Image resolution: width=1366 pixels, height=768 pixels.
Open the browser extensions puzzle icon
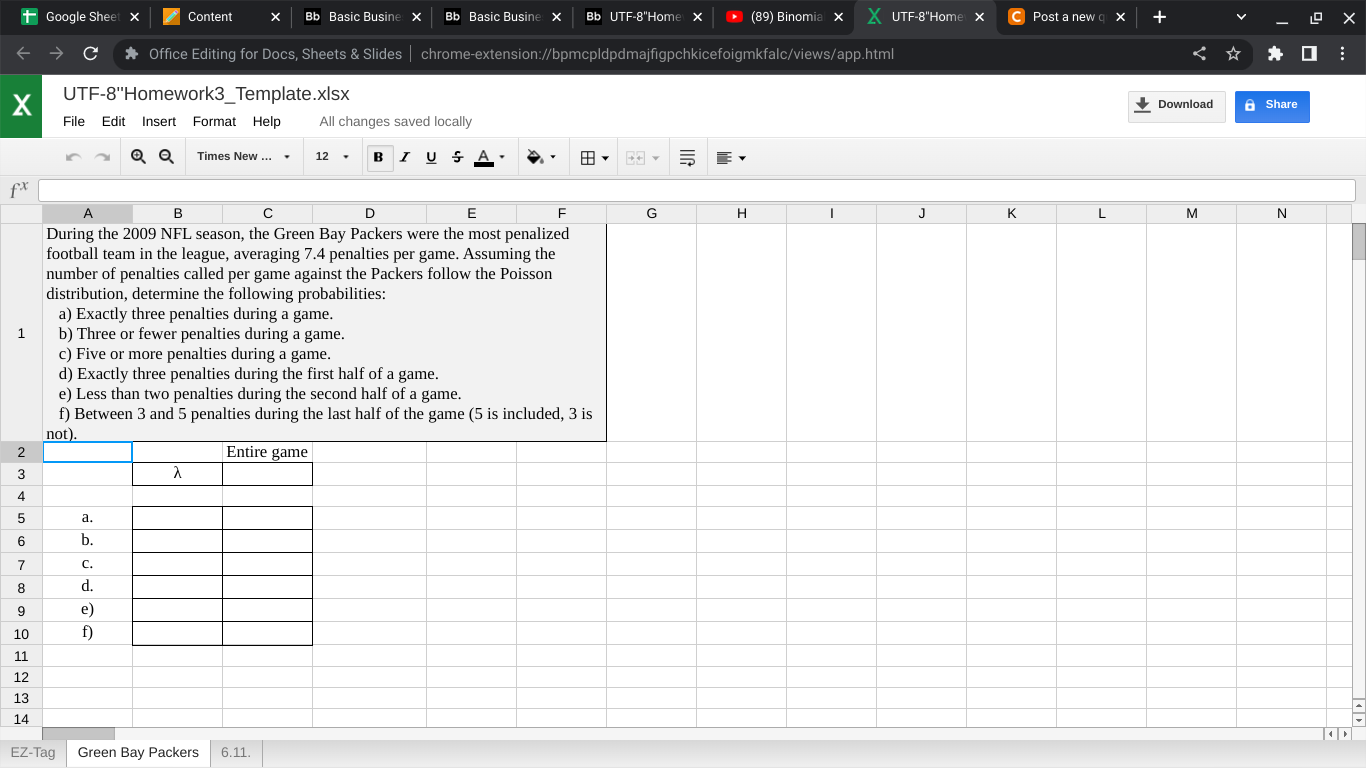(1275, 54)
